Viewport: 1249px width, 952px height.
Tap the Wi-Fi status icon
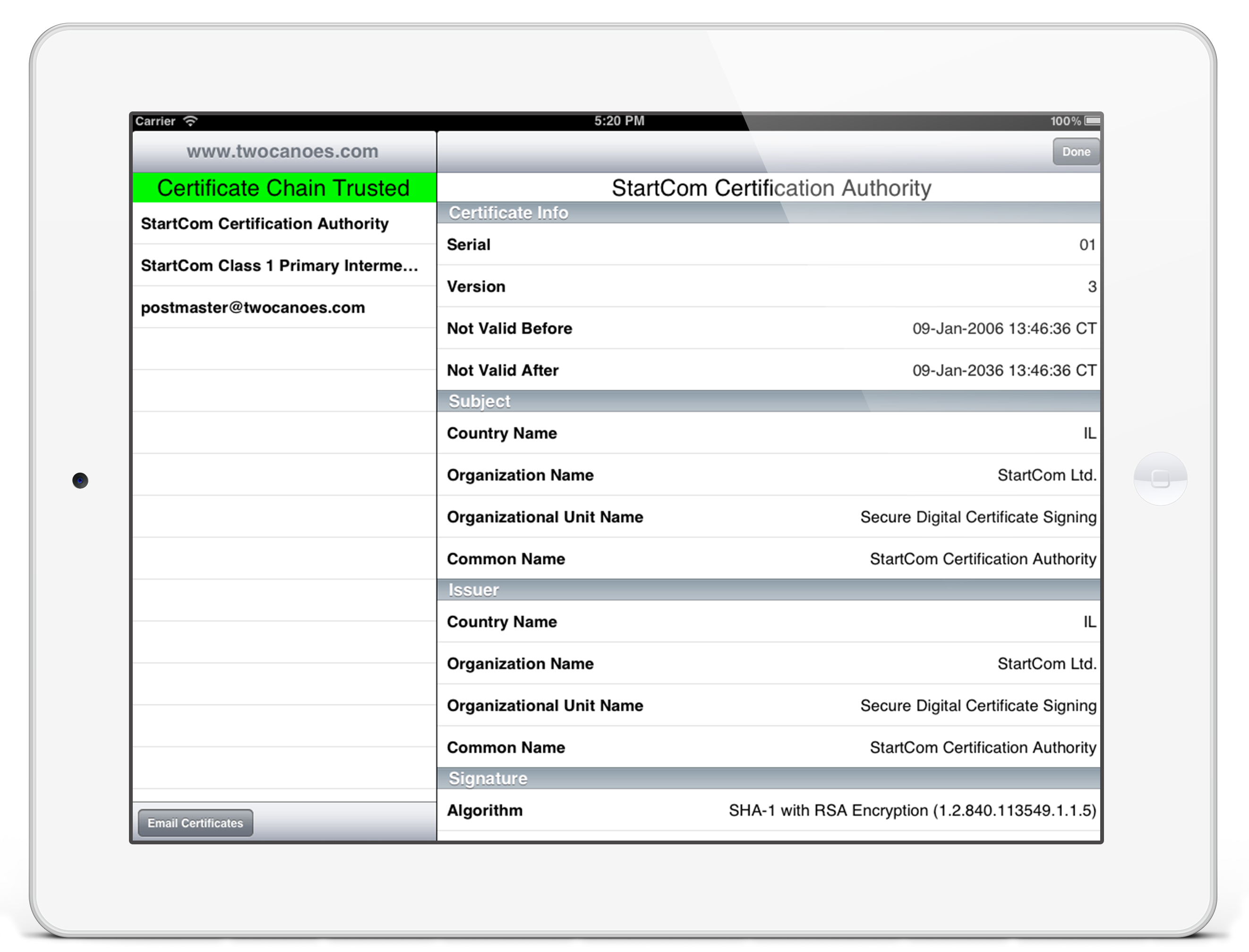(191, 121)
